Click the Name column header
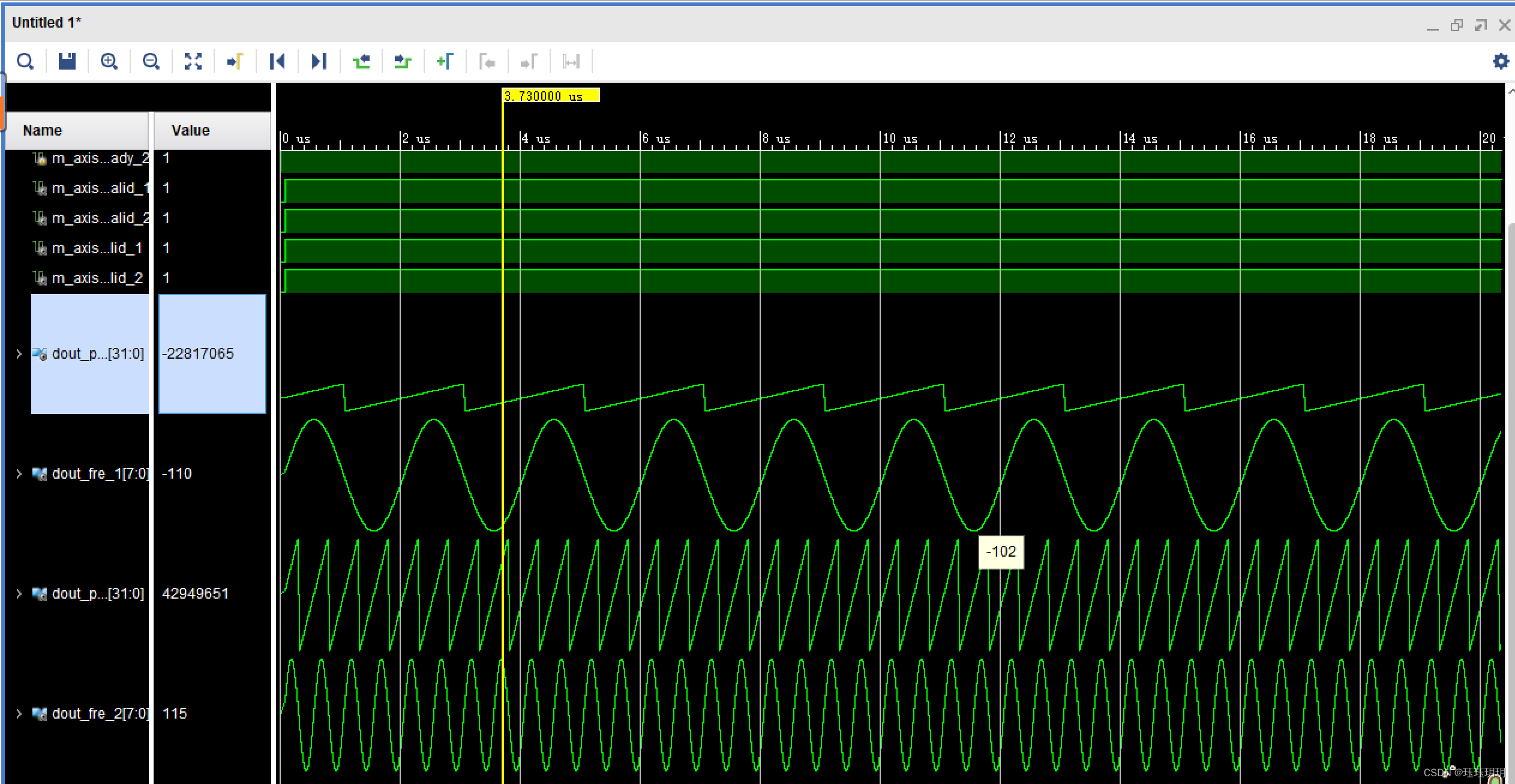 point(42,130)
